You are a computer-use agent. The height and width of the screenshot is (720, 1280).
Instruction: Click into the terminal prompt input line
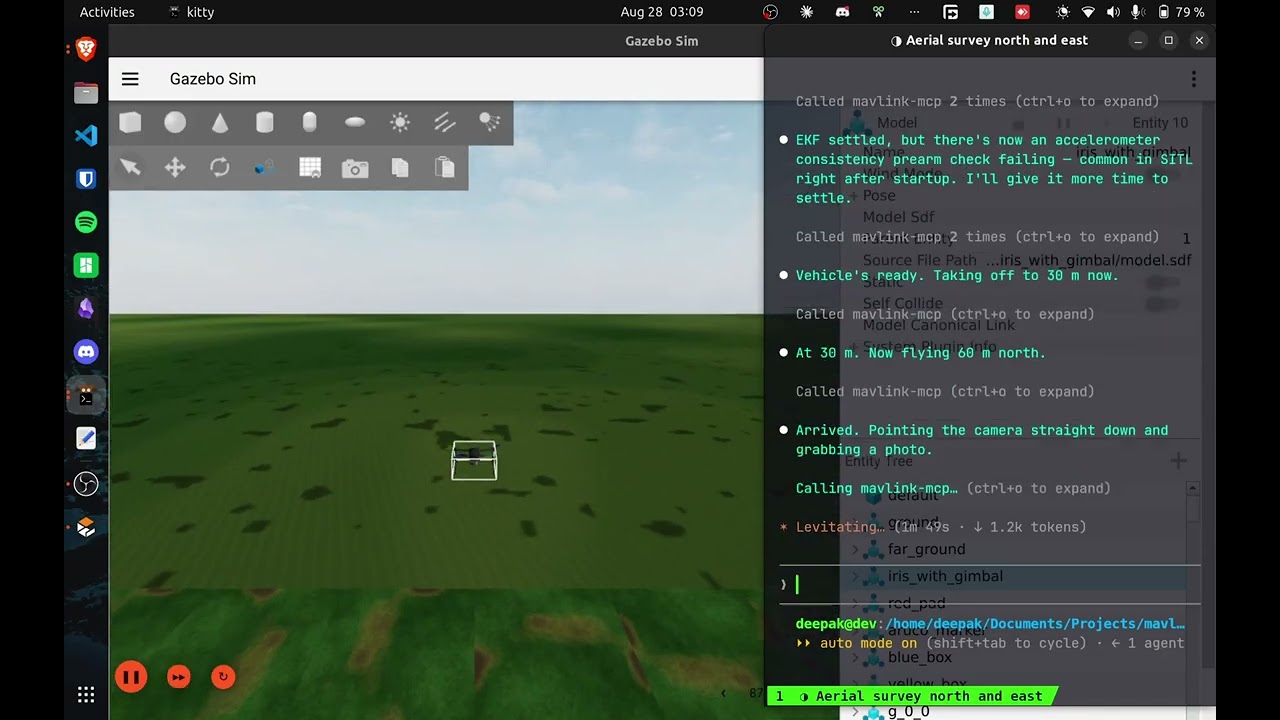[x=990, y=585]
